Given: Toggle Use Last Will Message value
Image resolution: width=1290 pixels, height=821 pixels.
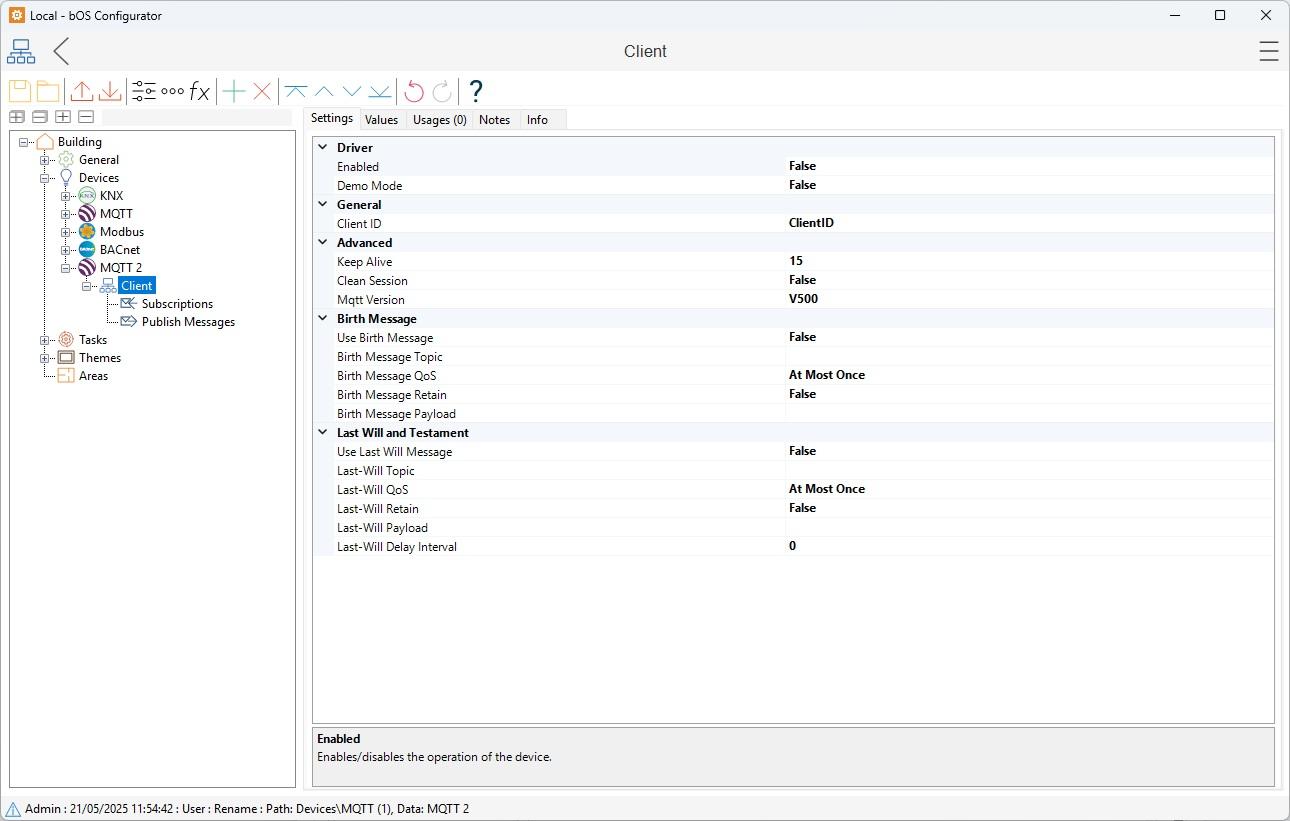Looking at the screenshot, I should pos(1029,451).
